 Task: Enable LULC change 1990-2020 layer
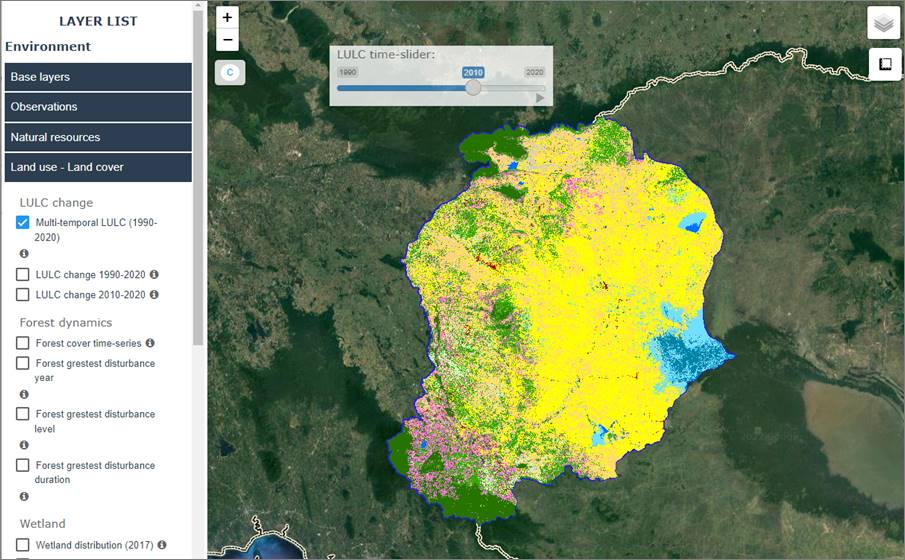(23, 274)
